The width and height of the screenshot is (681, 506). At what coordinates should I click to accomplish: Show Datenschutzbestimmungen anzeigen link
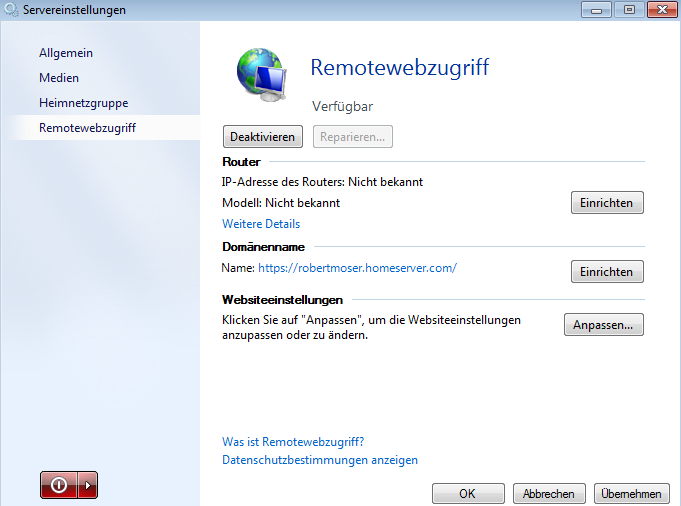319,460
